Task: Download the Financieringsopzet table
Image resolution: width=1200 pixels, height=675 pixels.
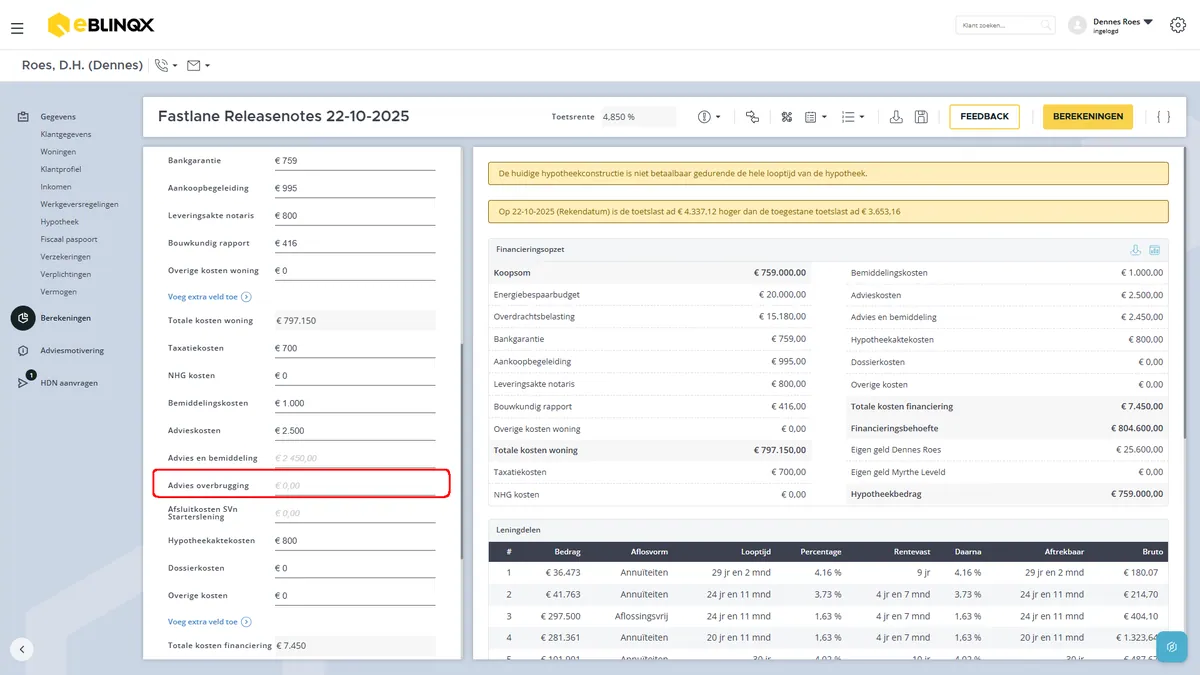Action: pos(1135,250)
